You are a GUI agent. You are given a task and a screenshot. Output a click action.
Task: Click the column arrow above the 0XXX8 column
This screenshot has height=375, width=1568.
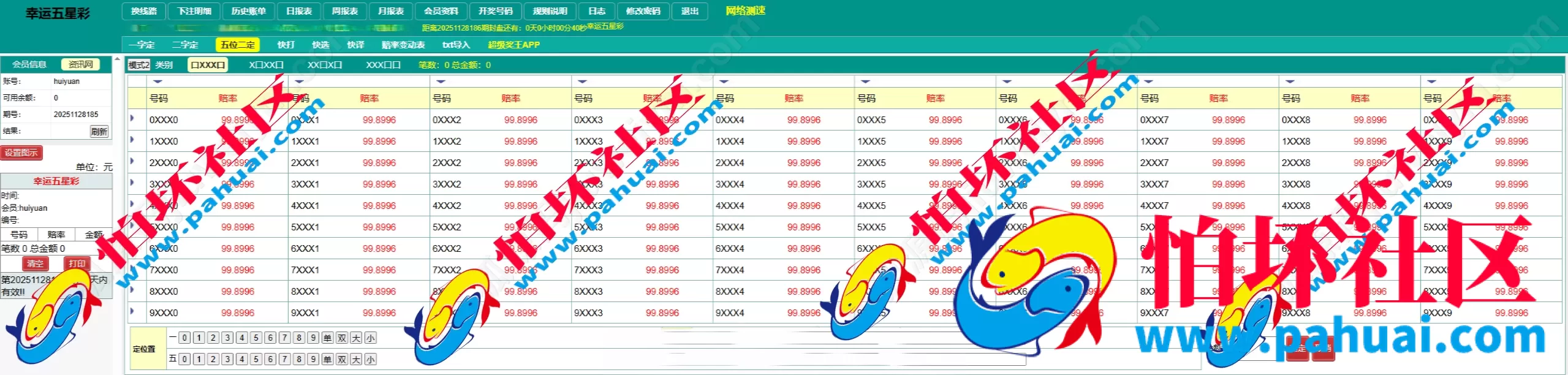(x=1290, y=81)
